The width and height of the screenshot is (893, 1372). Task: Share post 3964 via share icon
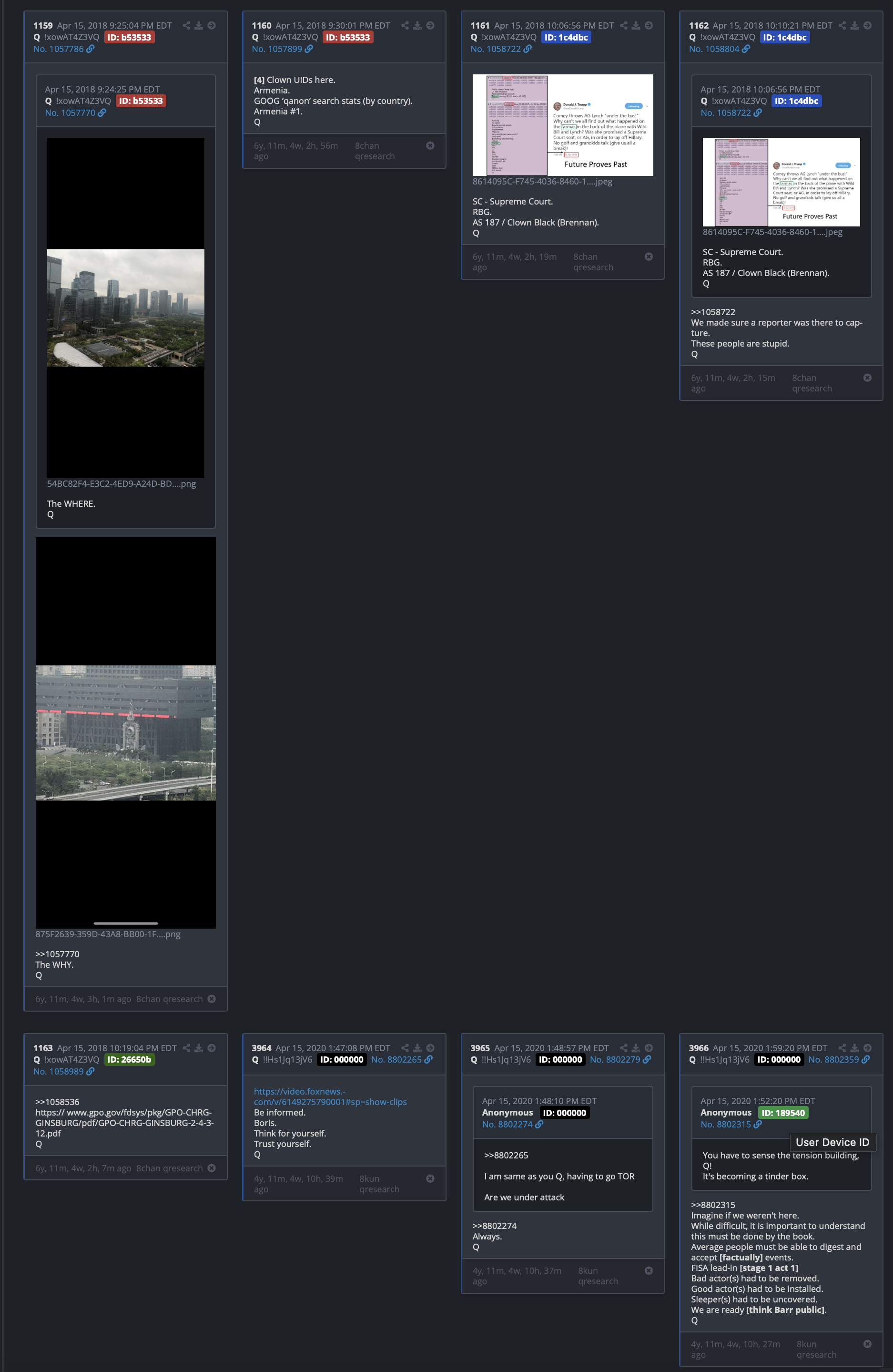pyautogui.click(x=405, y=1048)
